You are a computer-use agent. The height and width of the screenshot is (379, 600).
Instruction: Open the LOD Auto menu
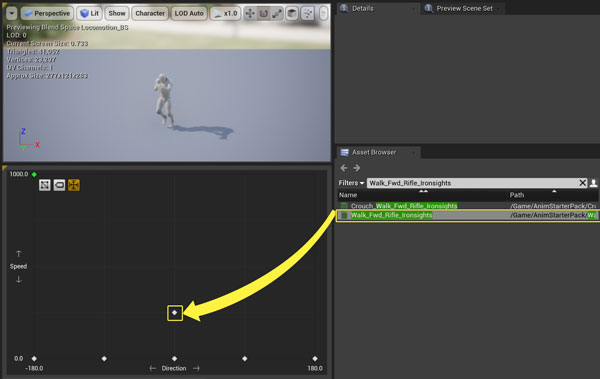[189, 13]
